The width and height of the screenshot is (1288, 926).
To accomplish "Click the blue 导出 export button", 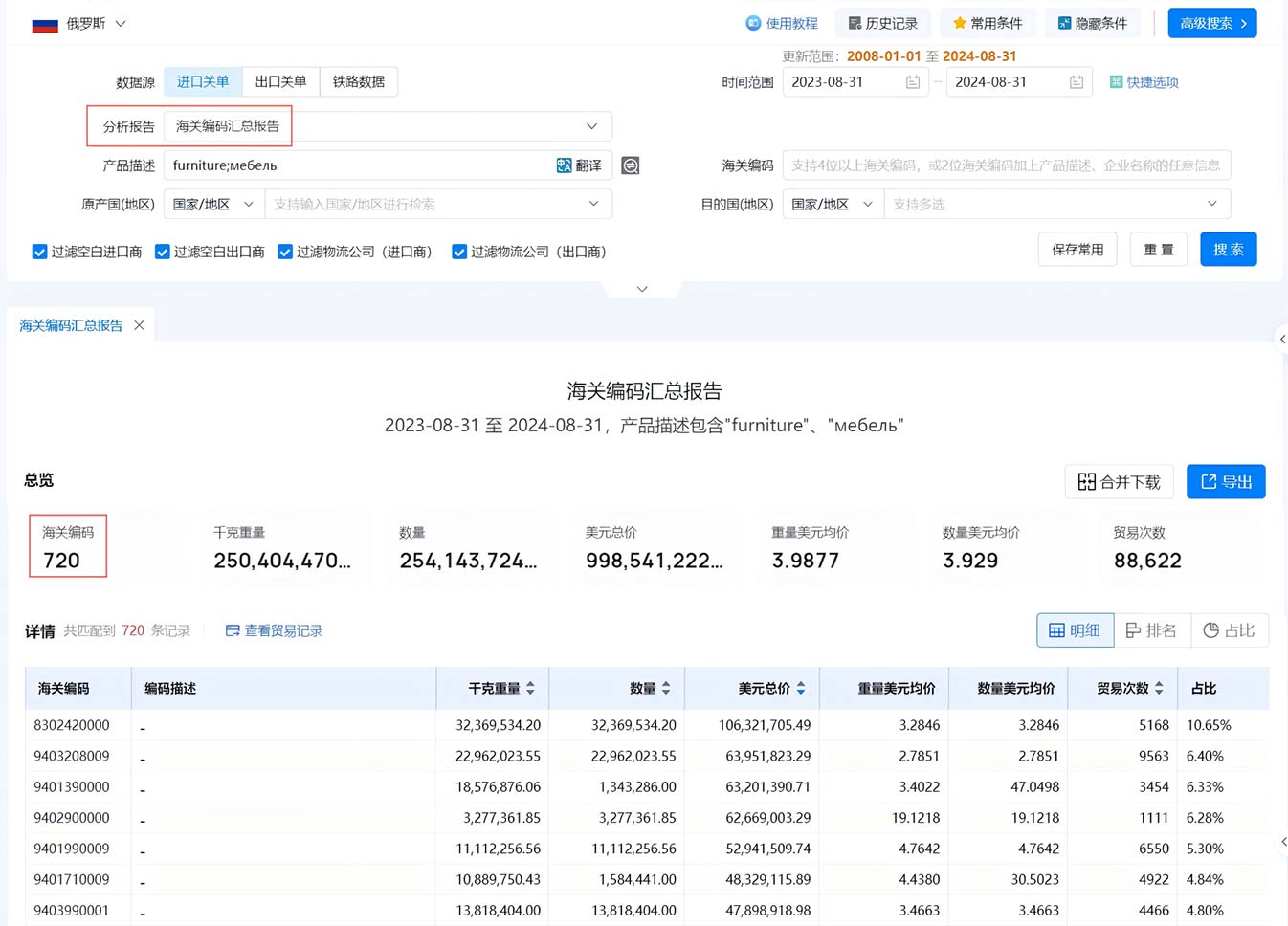I will point(1226,482).
